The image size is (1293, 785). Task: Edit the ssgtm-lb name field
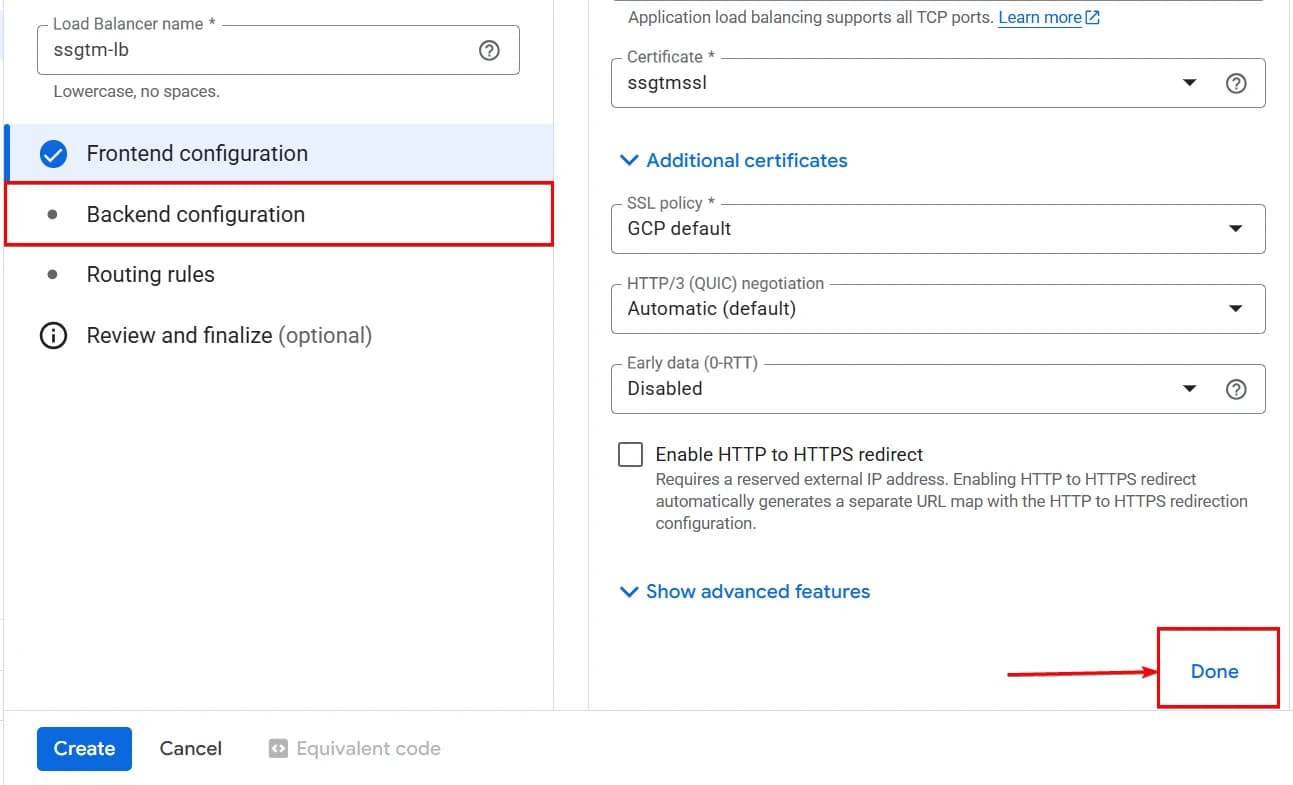tap(200, 50)
